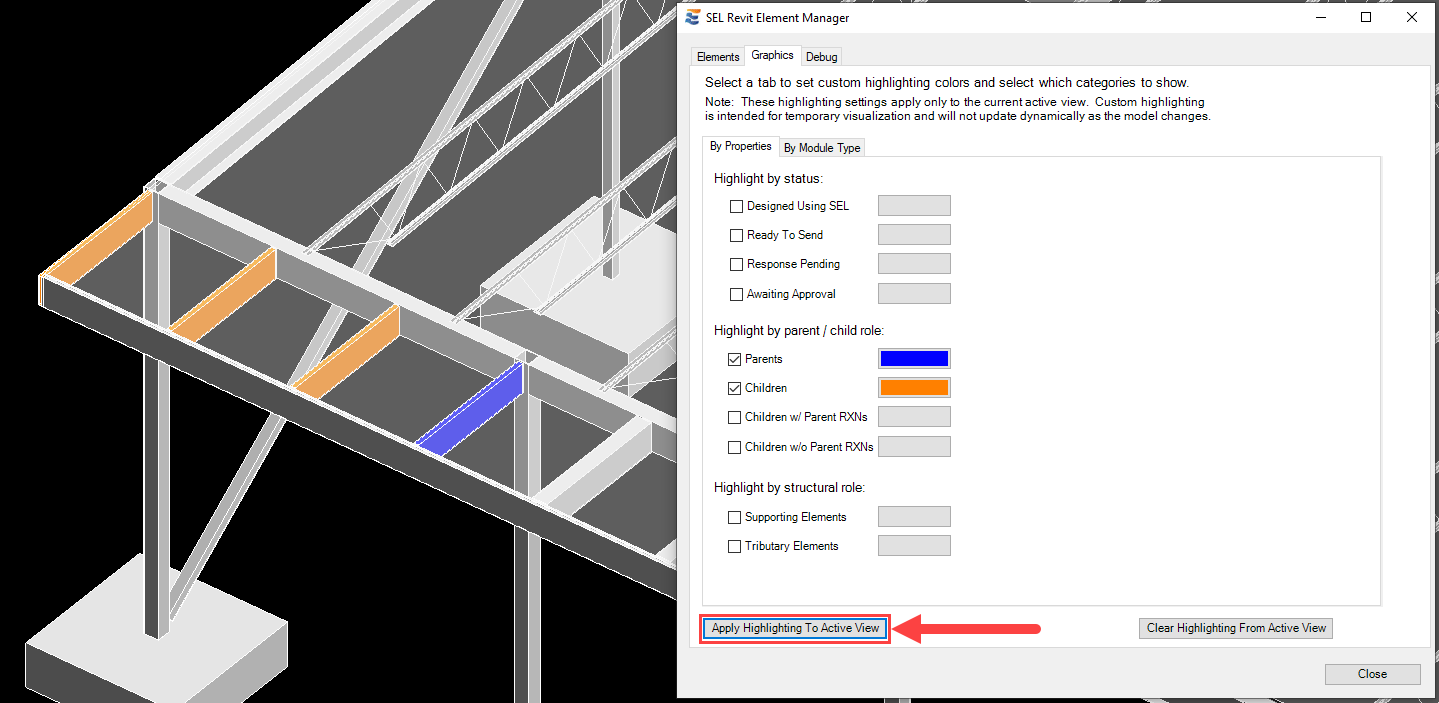
Task: Click the Supporting Elements color swatch
Action: (914, 517)
